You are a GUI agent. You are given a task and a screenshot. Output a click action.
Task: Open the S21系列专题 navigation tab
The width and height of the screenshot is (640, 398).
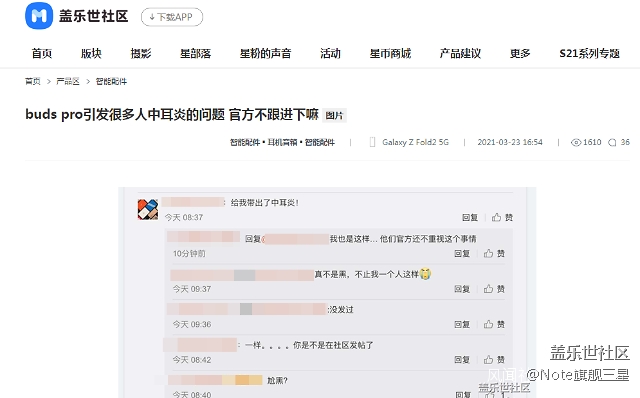tap(589, 53)
